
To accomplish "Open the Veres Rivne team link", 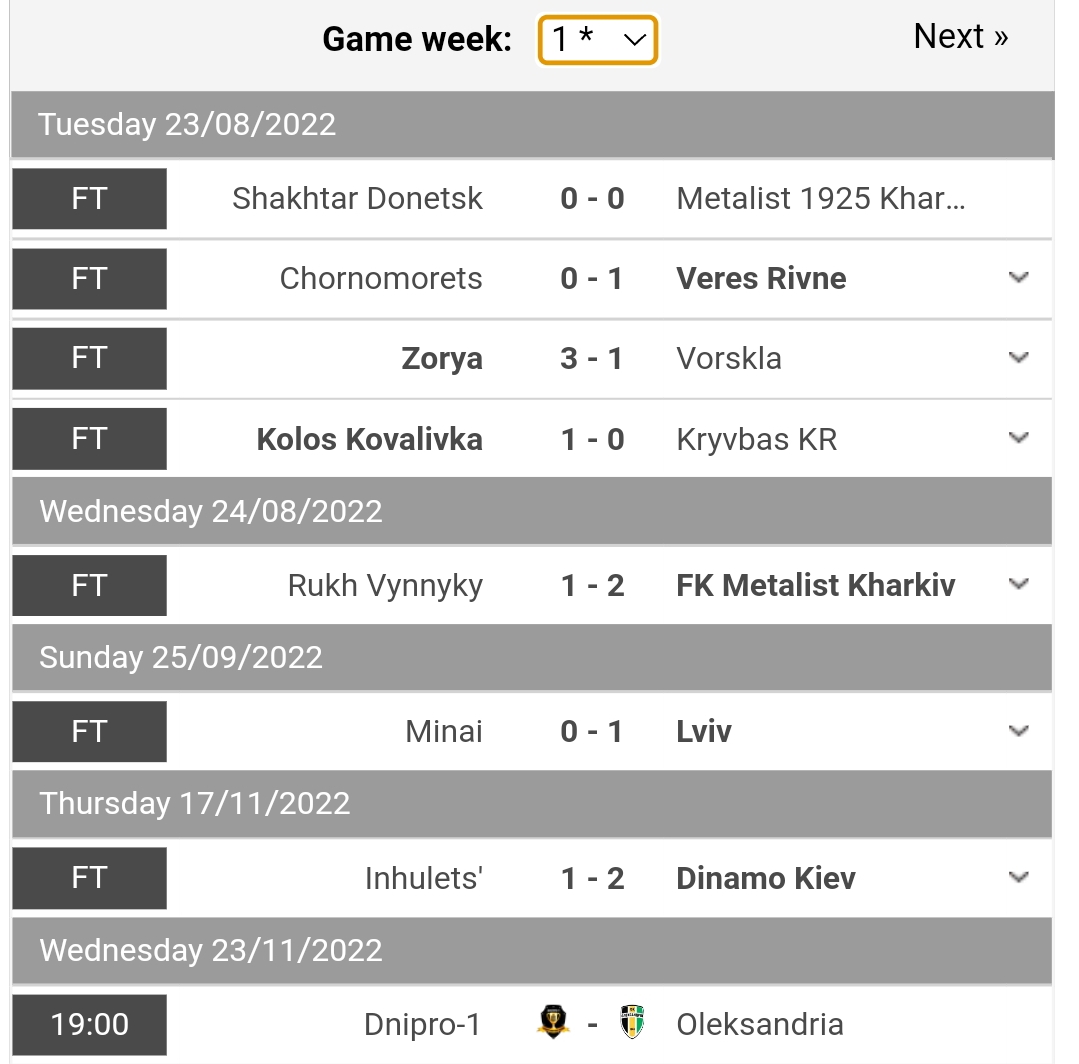I will pyautogui.click(x=761, y=278).
